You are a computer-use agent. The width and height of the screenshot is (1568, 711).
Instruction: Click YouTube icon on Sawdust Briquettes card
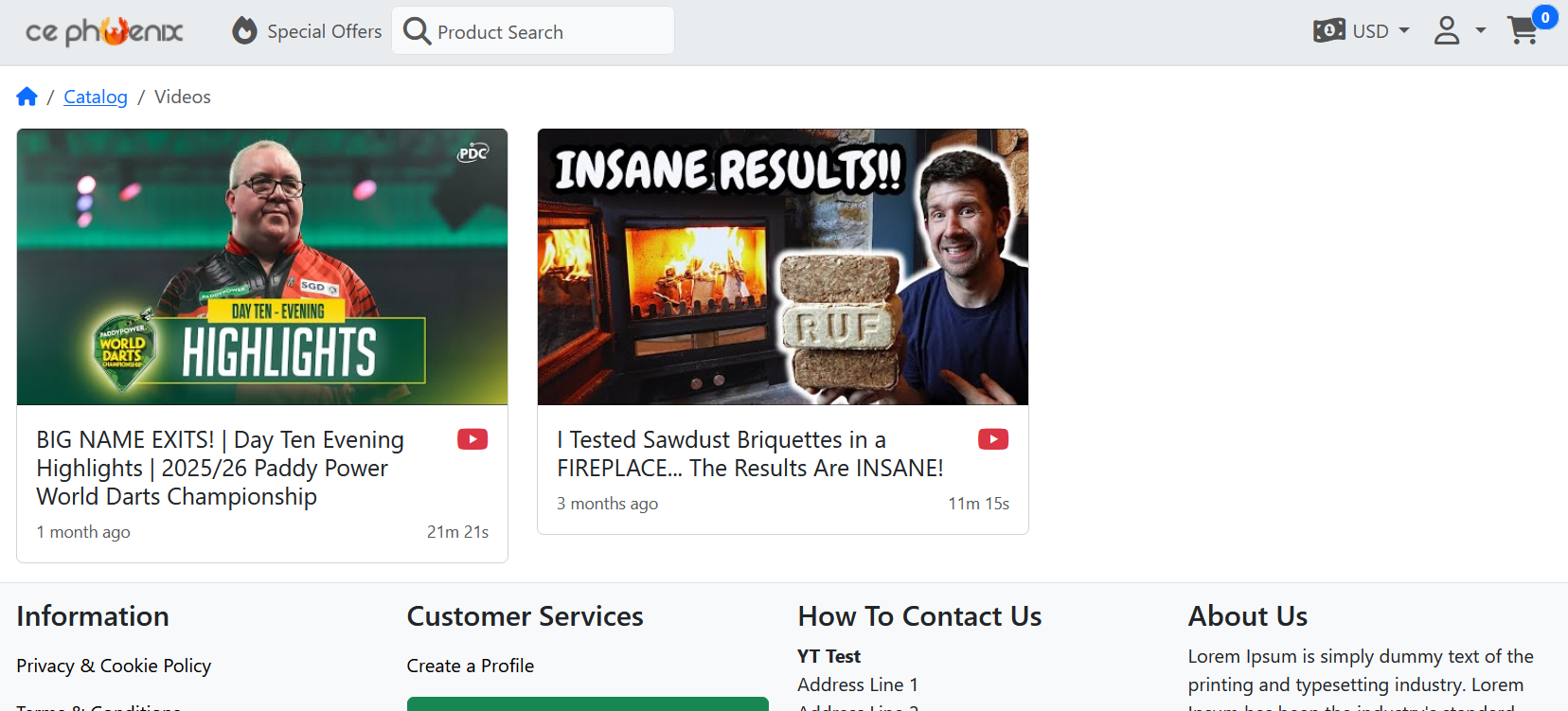tap(993, 439)
